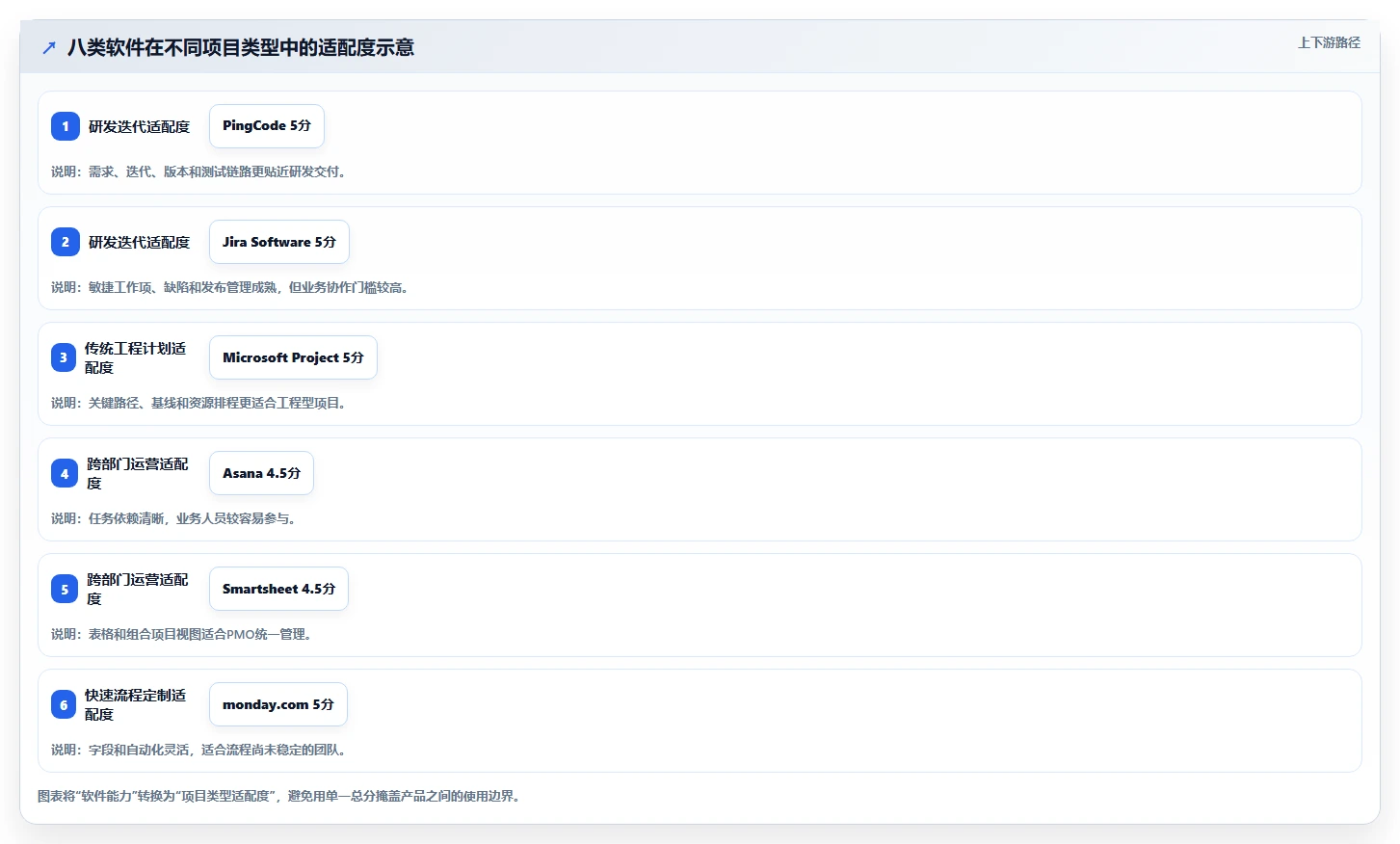The image size is (1400, 844).
Task: Click the number 1 badge
Action: tap(66, 126)
